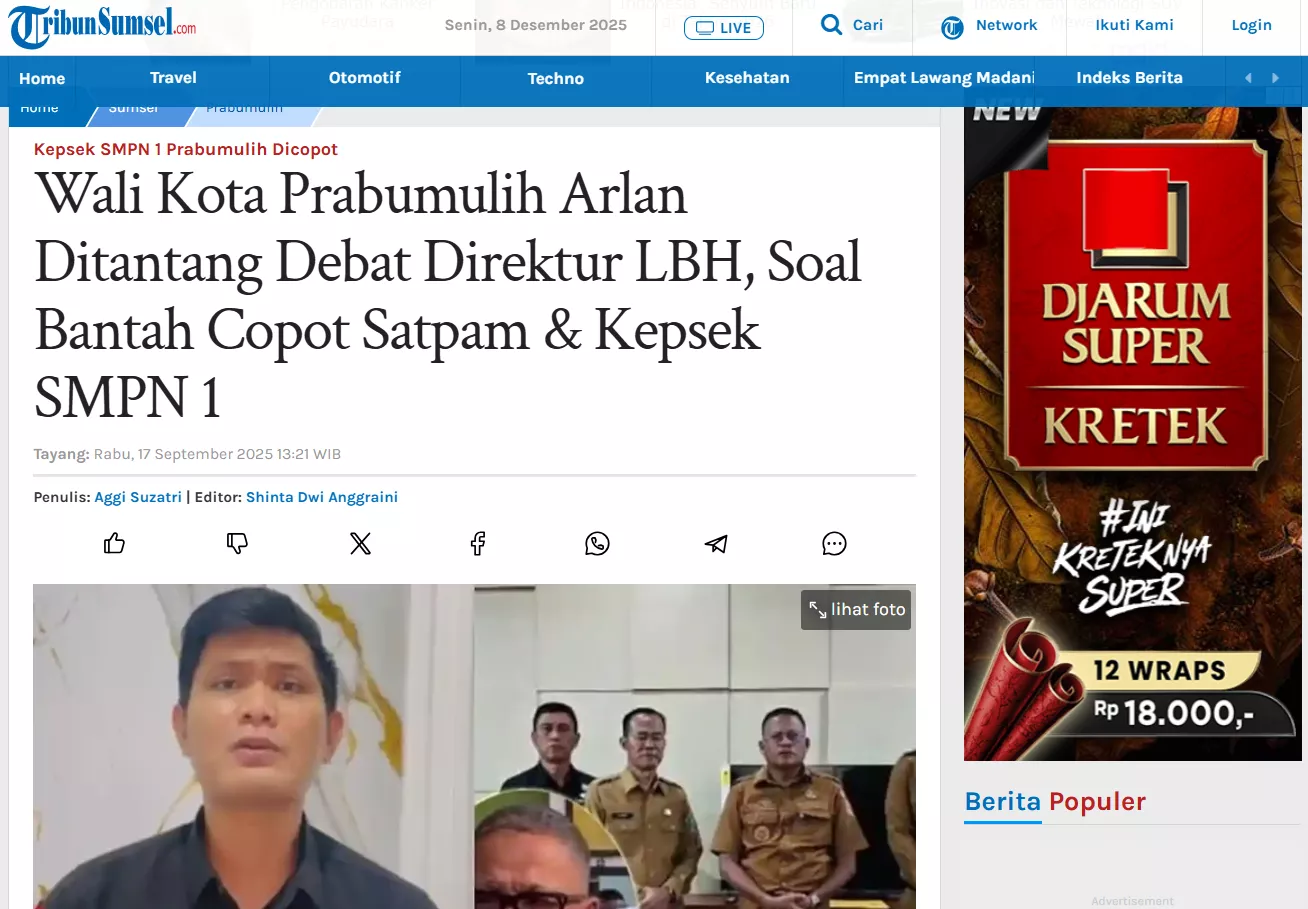
Task: Click the thumbs-up like icon
Action: [x=115, y=543]
